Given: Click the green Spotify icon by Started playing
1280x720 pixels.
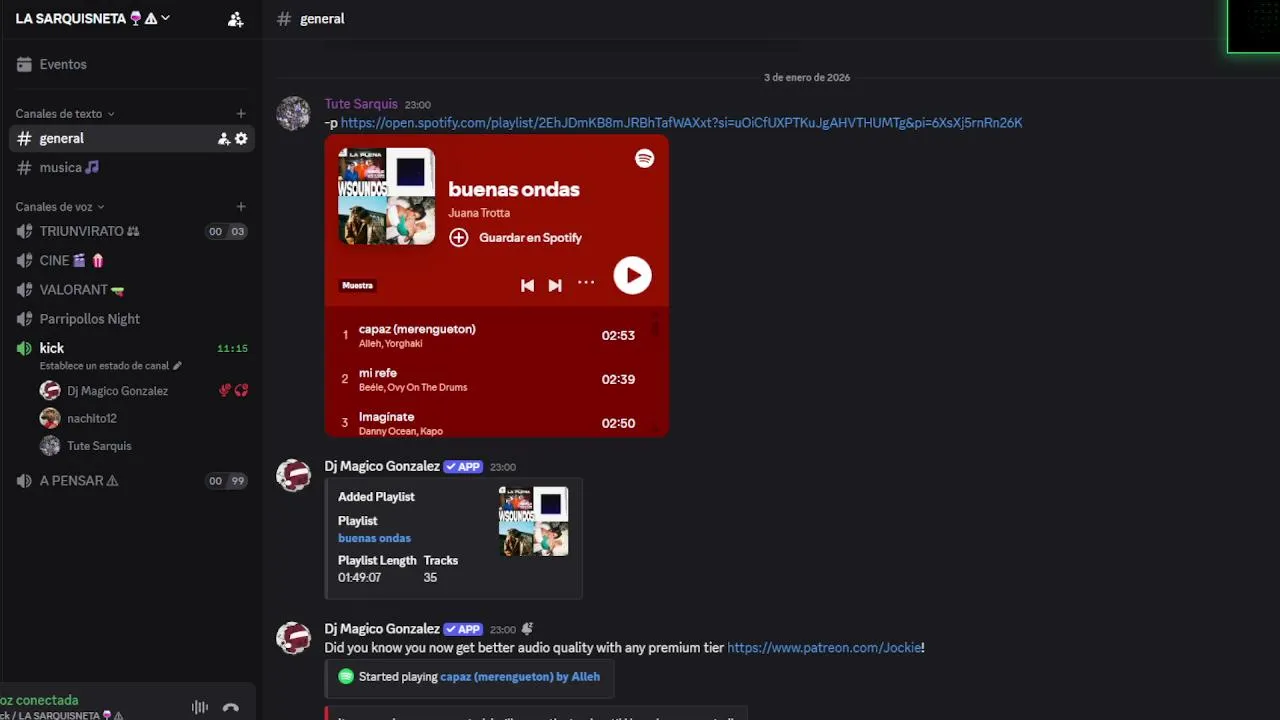Looking at the screenshot, I should (x=346, y=677).
